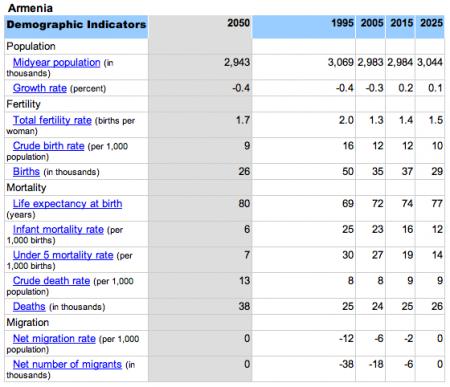450x387 pixels.
Task: Click the Demographic Indicators header cell
Action: pyautogui.click(x=76, y=27)
